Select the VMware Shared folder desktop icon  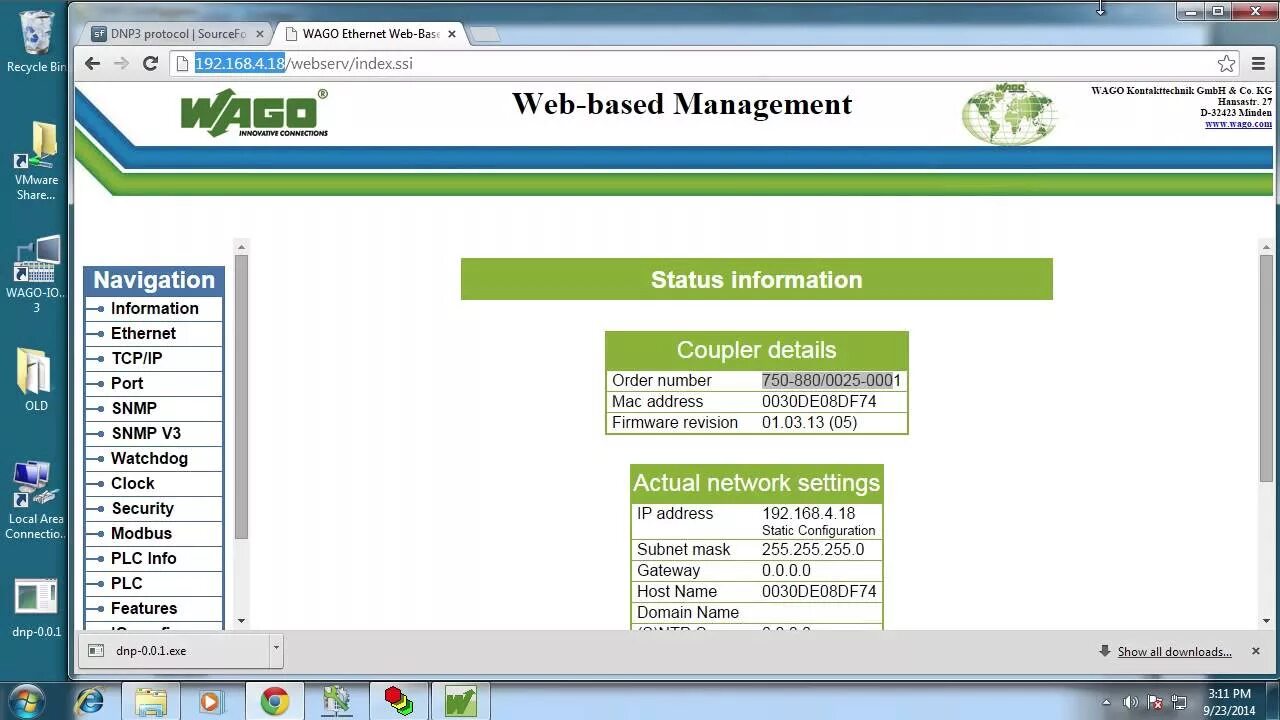pos(36,162)
